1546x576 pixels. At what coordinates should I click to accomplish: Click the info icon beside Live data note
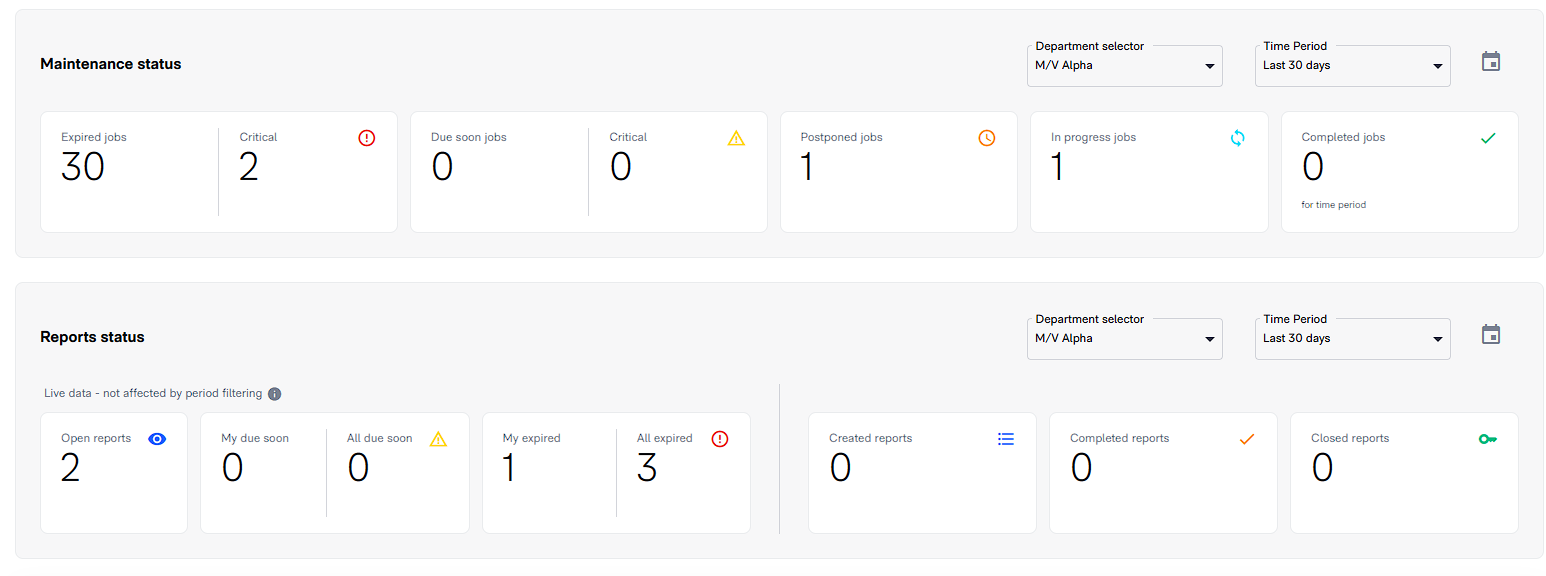click(x=275, y=394)
